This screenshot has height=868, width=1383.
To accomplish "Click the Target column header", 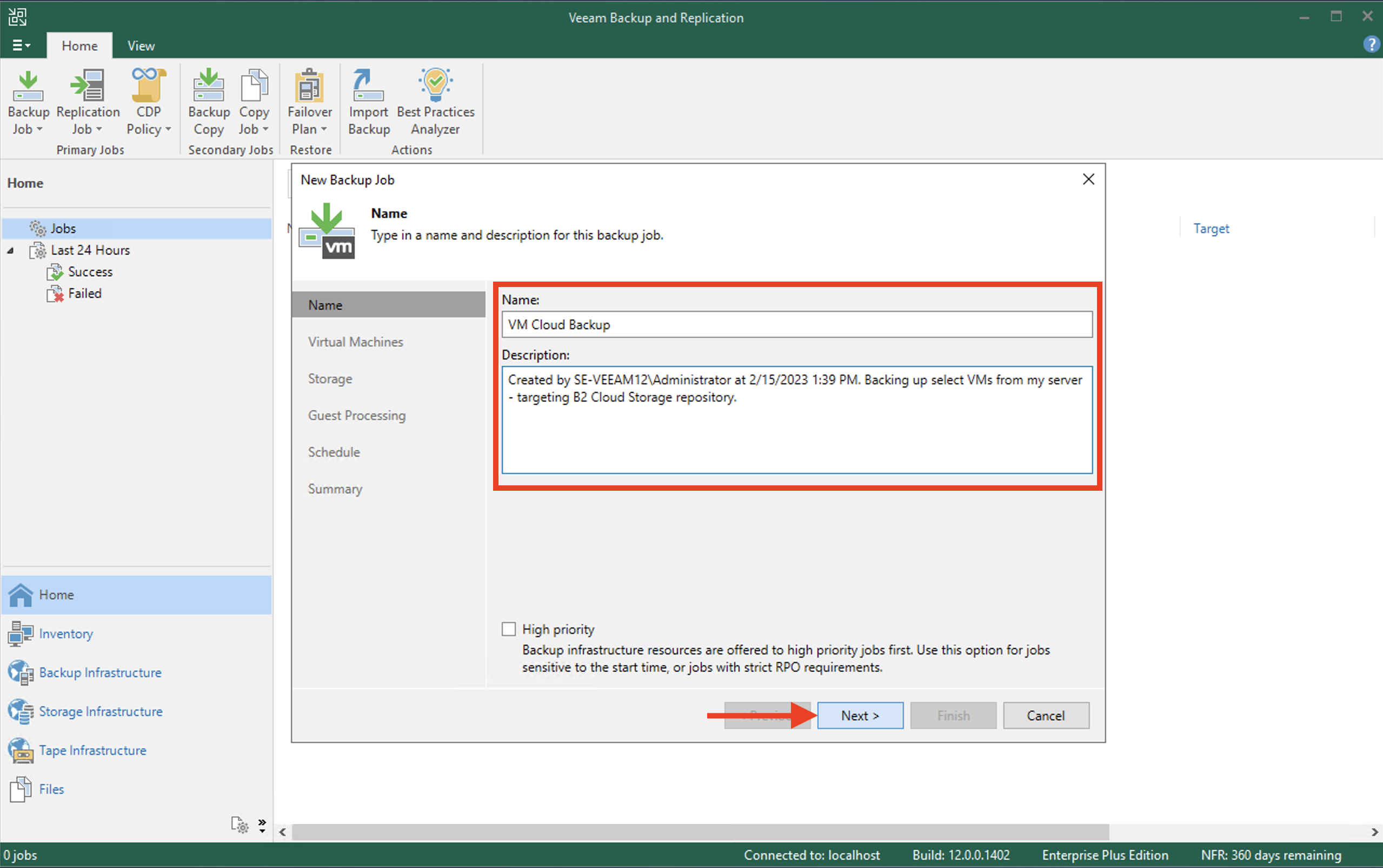I will pyautogui.click(x=1211, y=229).
